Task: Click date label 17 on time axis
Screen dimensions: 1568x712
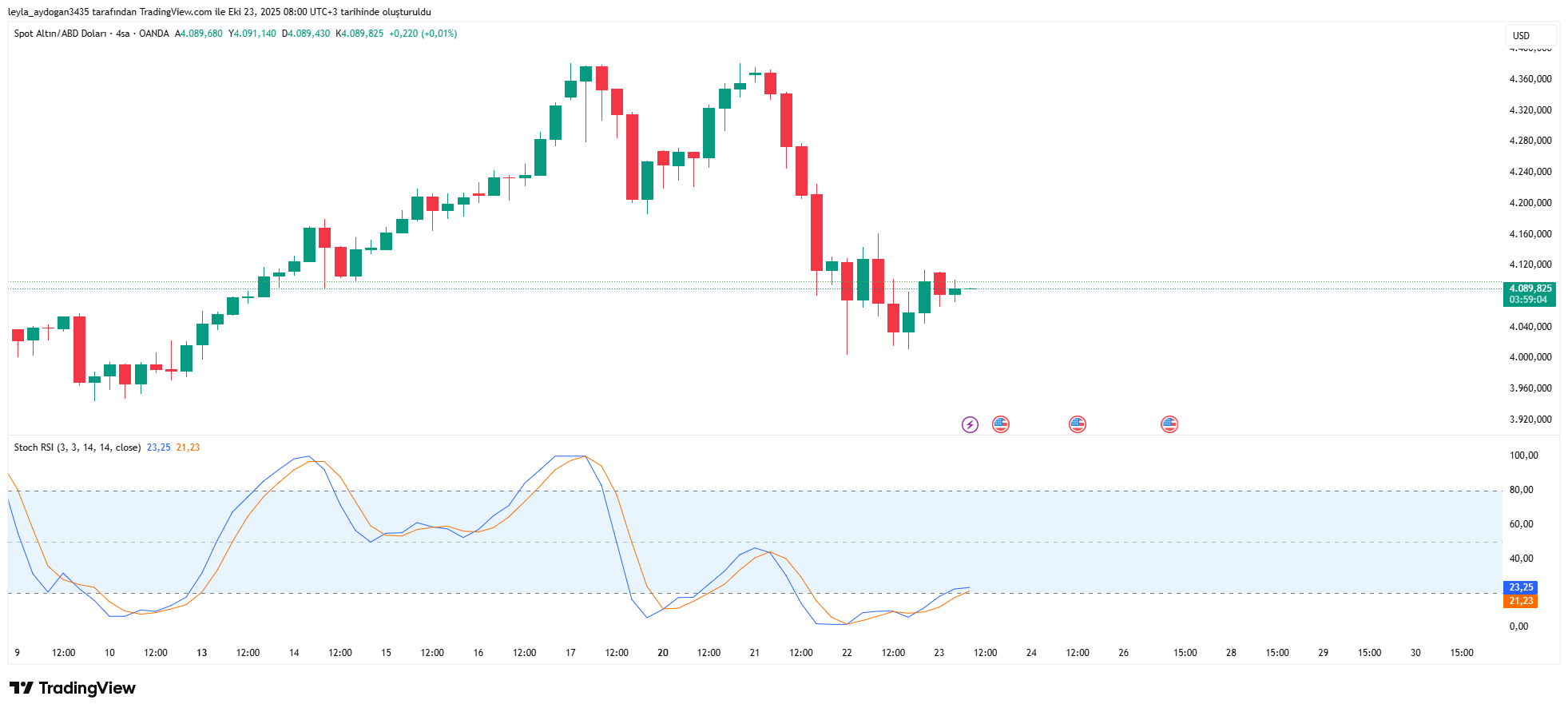Action: [x=570, y=653]
